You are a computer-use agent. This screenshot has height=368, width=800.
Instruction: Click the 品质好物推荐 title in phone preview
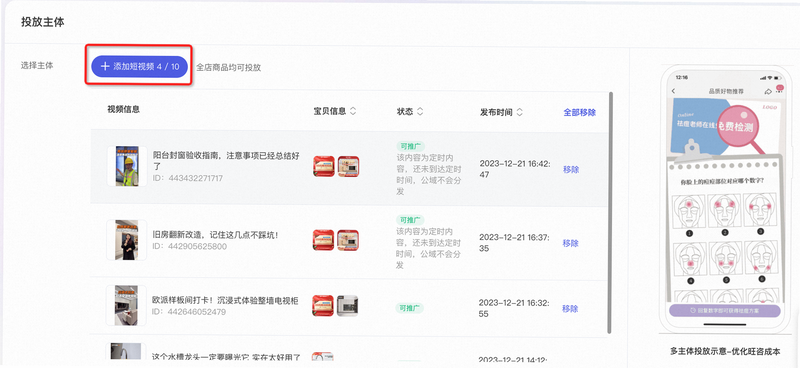point(726,91)
